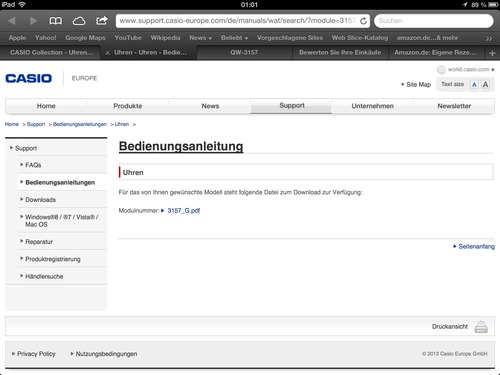Viewport: 500px width, 375px height.
Task: Select Händlersuche in the sidebar
Action: coord(44,276)
